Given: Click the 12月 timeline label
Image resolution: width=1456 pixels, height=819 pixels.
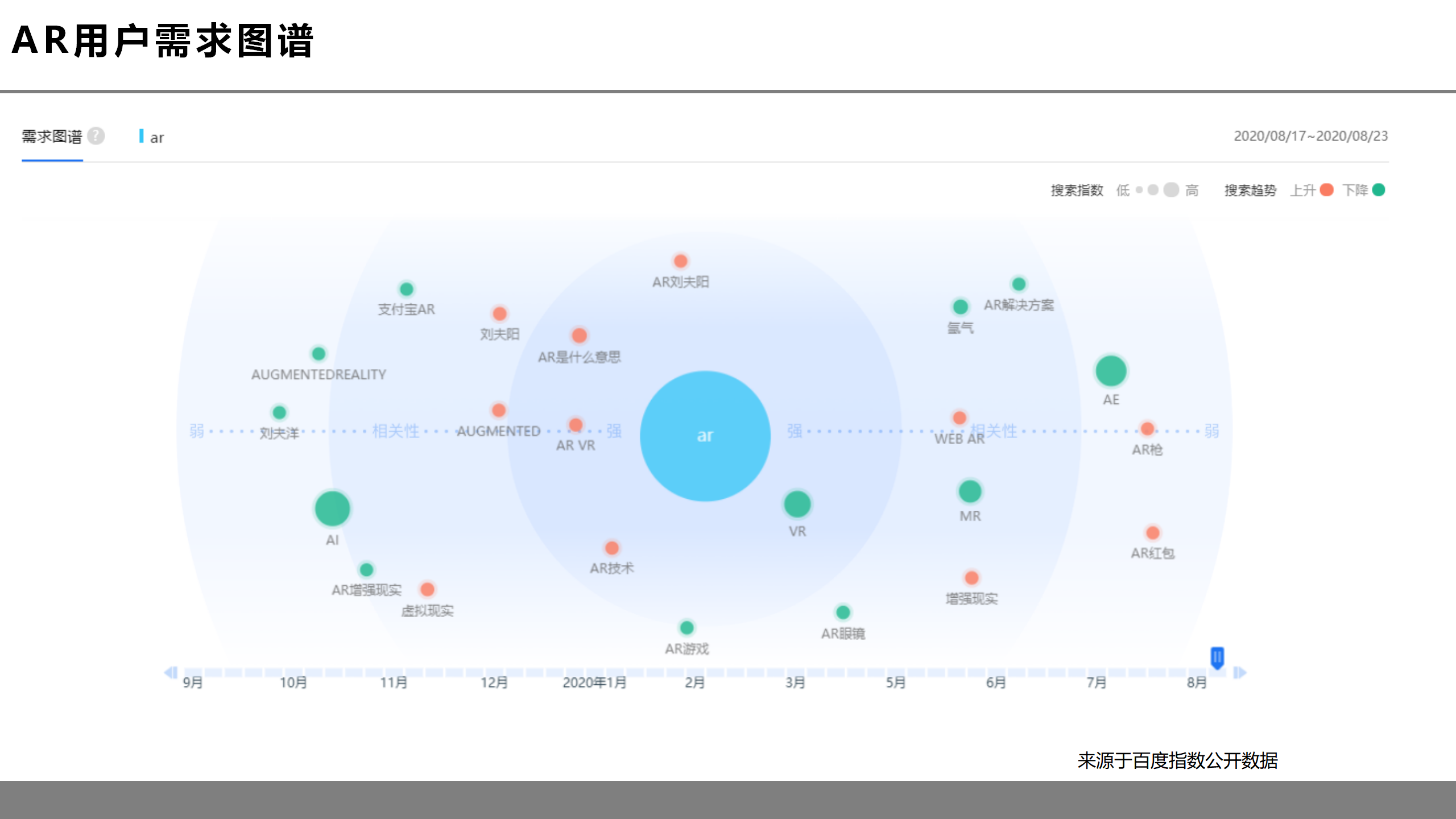Looking at the screenshot, I should click(494, 682).
